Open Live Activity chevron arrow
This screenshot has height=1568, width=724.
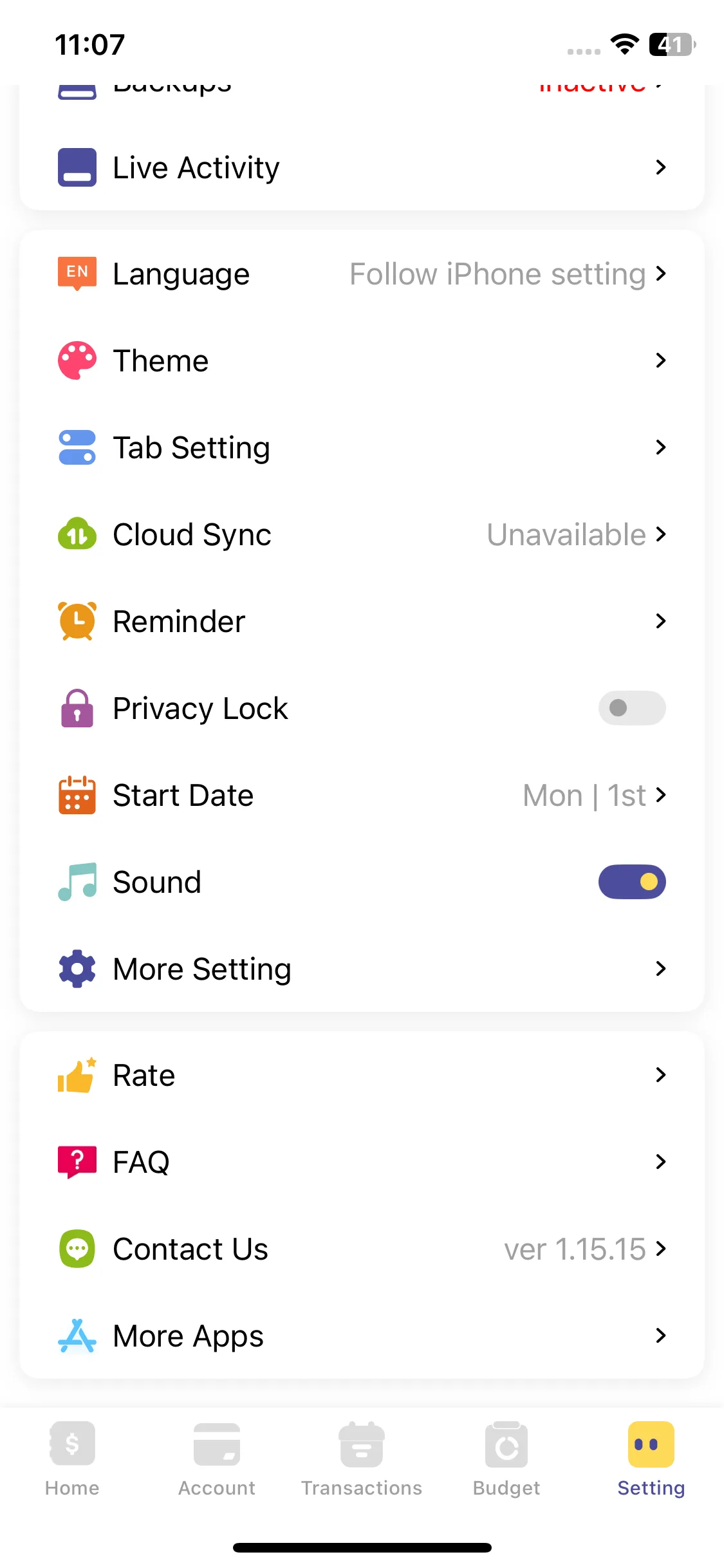click(x=660, y=167)
